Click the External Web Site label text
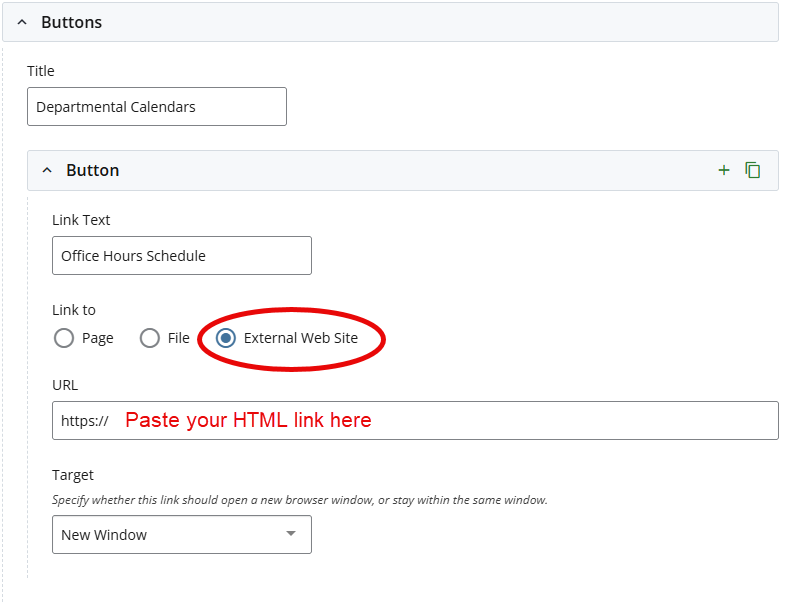The height and width of the screenshot is (609, 803). tap(301, 338)
